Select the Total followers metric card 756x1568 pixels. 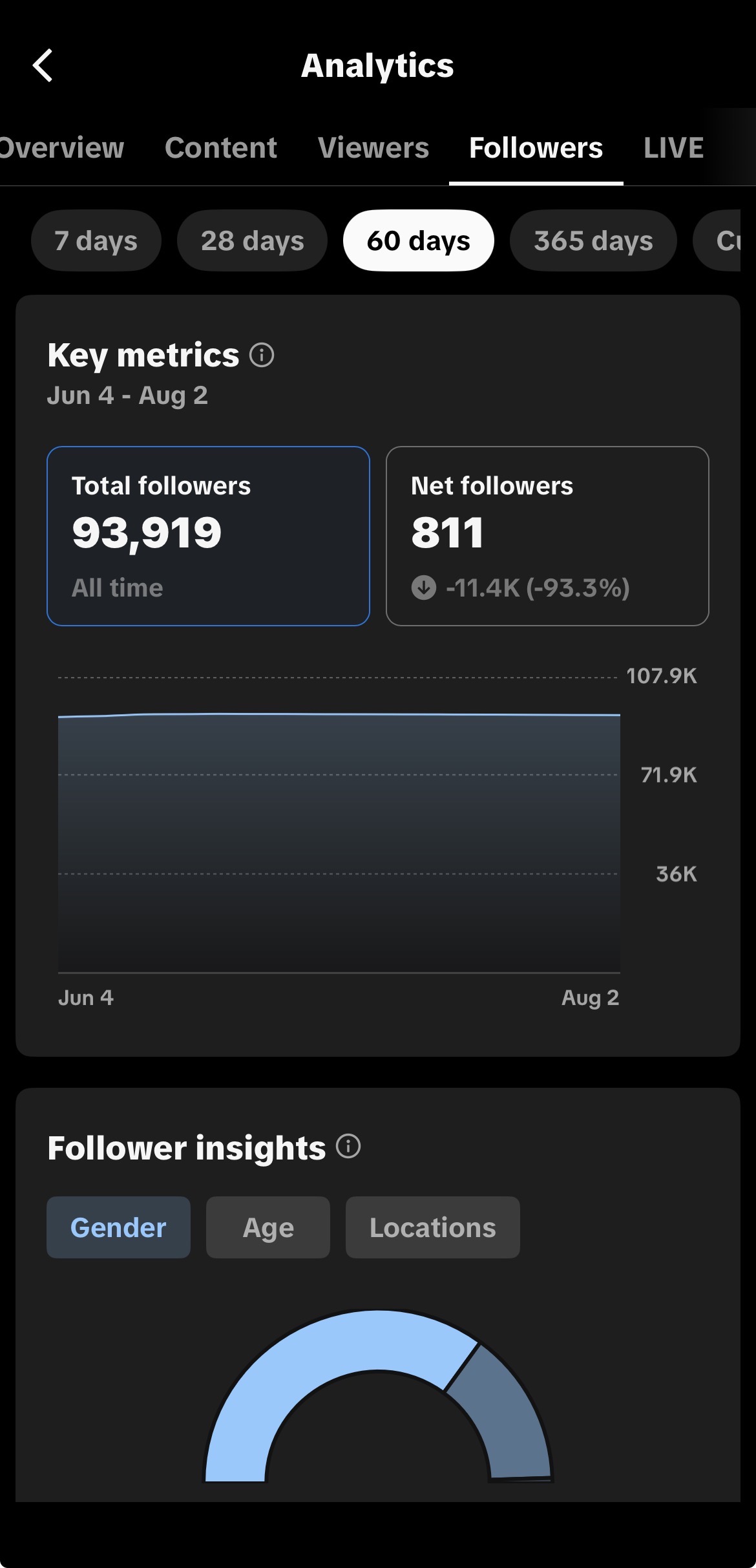pos(208,536)
